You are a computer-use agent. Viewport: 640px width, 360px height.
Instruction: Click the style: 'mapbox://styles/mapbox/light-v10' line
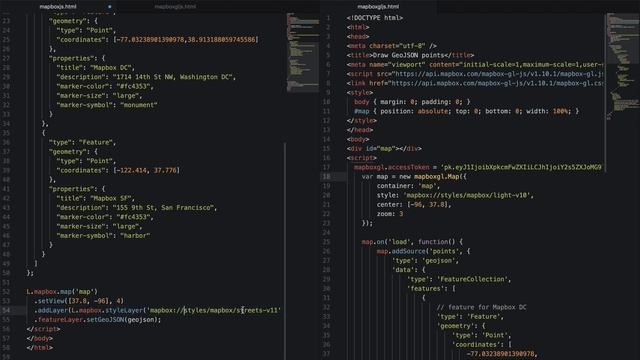(455, 196)
